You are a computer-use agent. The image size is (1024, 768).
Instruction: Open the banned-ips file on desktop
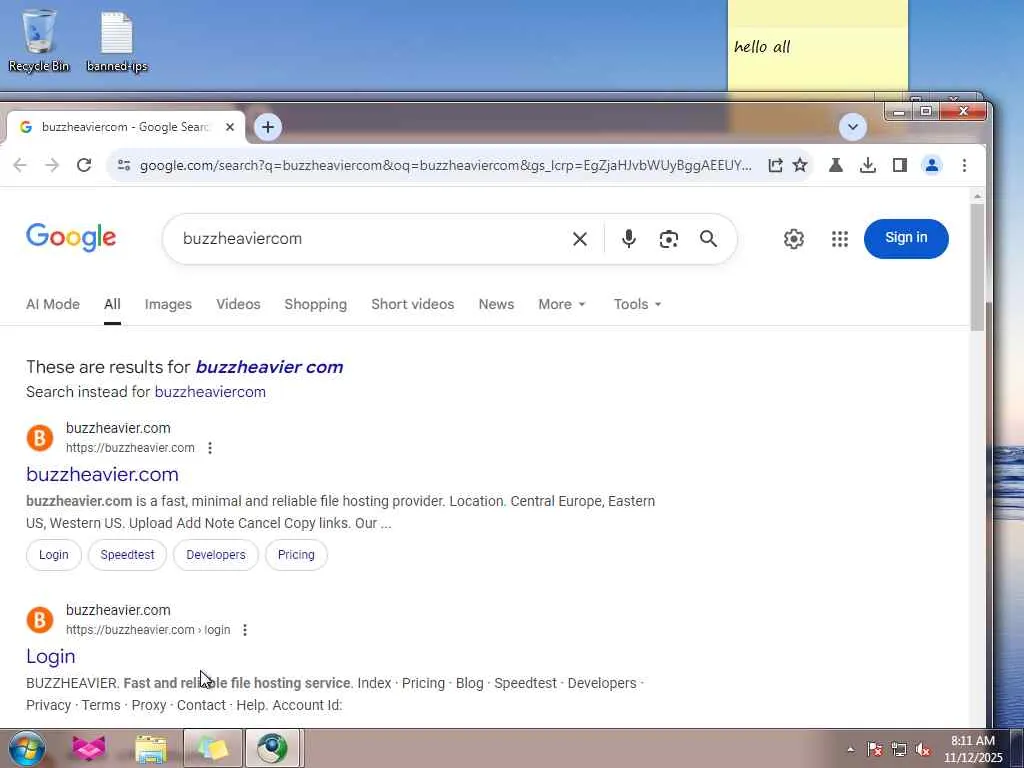click(x=117, y=41)
